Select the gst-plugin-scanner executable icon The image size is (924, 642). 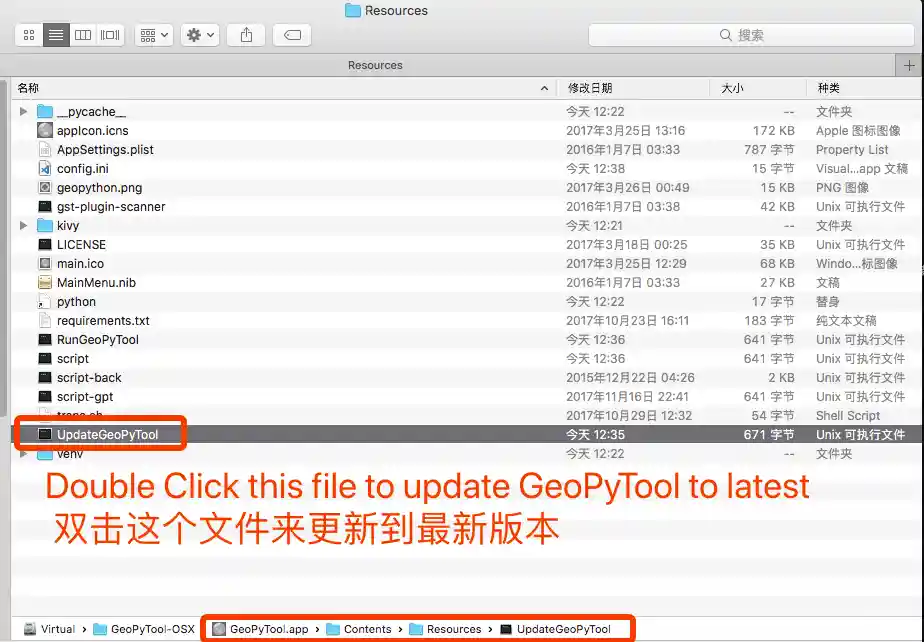[x=45, y=206]
